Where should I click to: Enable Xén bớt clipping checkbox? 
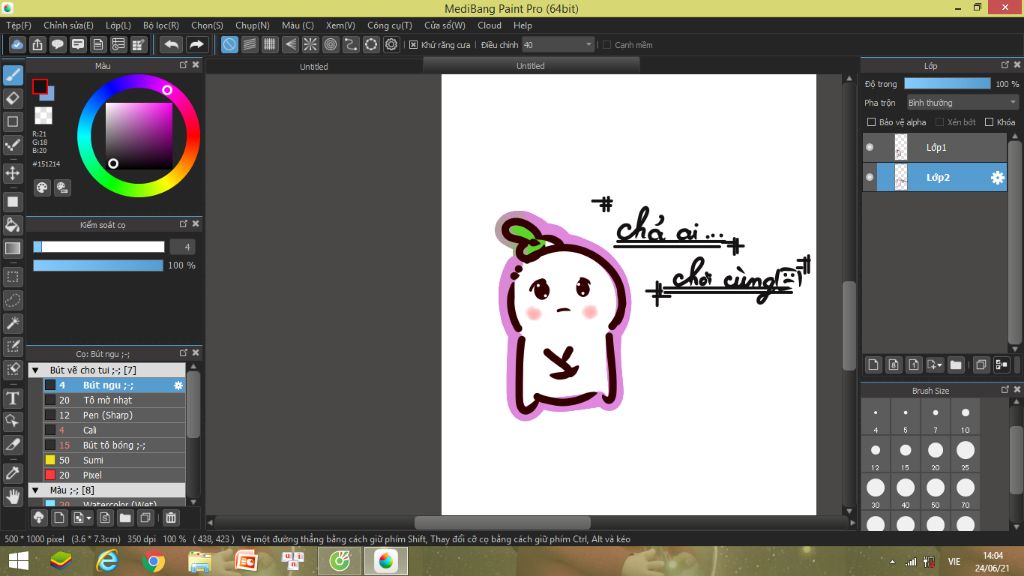click(939, 122)
